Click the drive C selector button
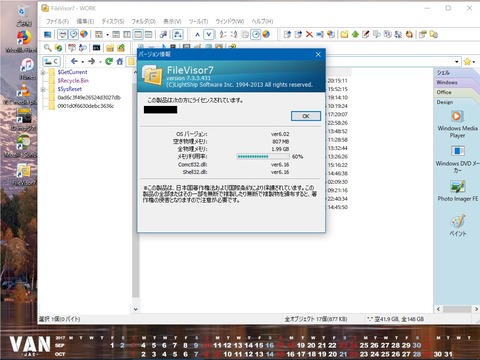 [52, 61]
